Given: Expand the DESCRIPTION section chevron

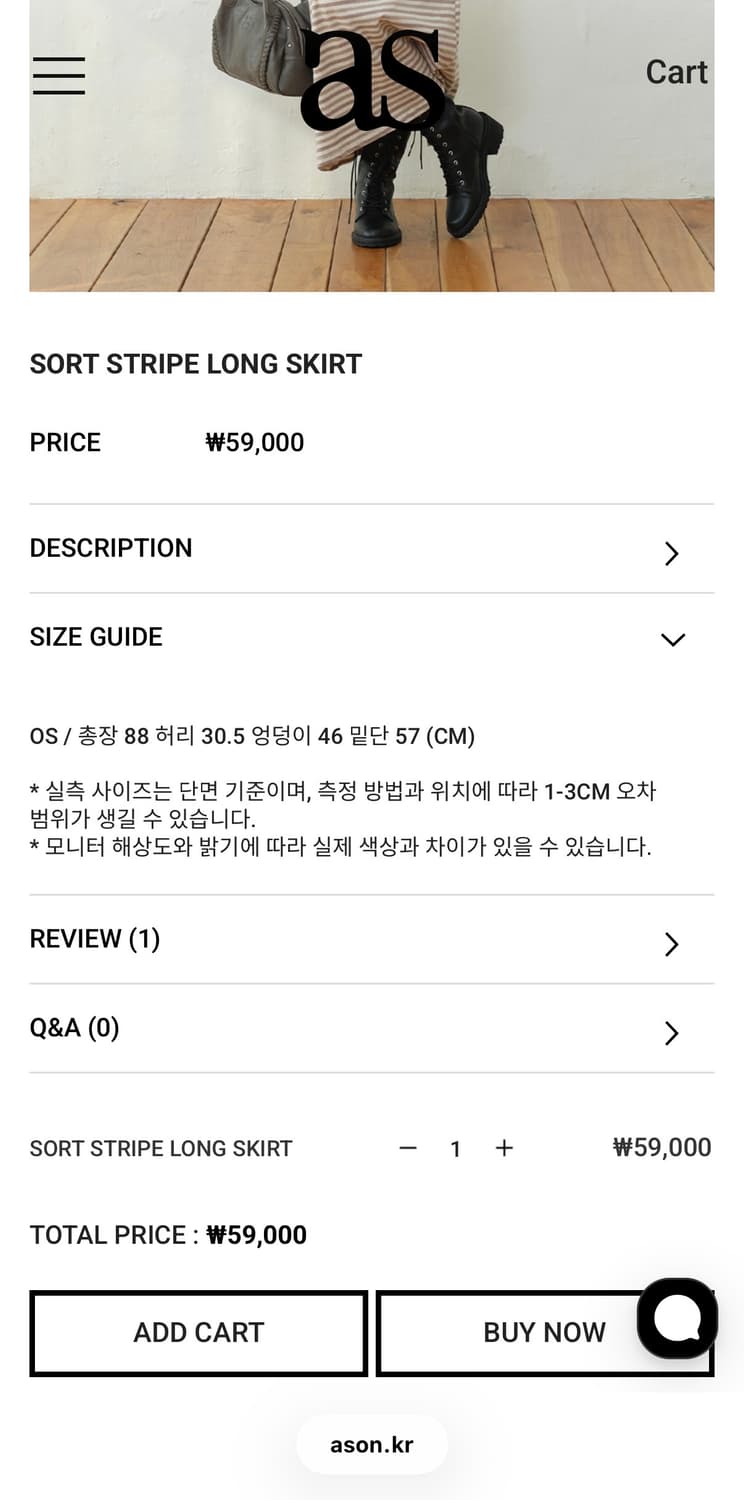Looking at the screenshot, I should (x=672, y=553).
